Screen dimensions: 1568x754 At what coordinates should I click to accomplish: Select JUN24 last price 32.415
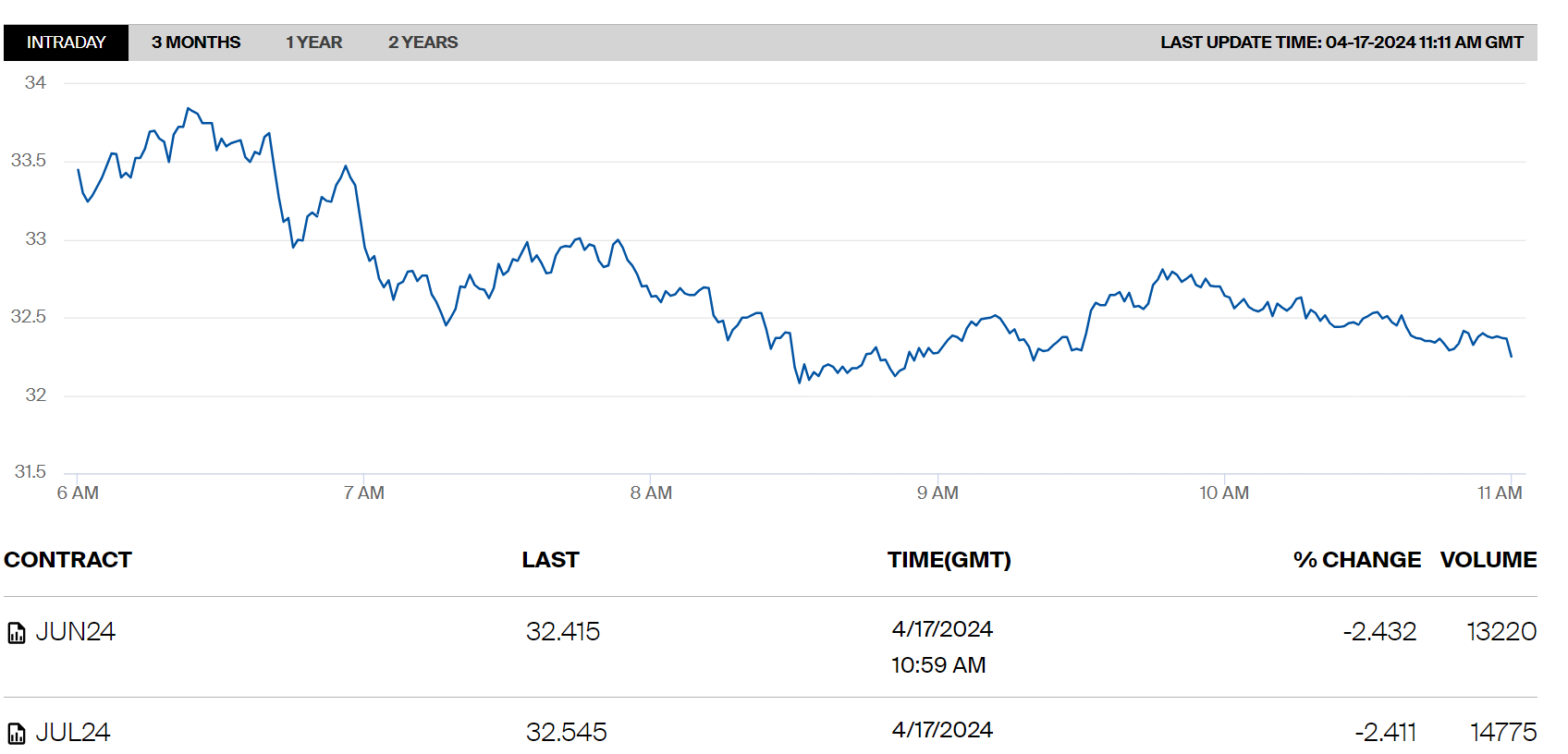562,632
